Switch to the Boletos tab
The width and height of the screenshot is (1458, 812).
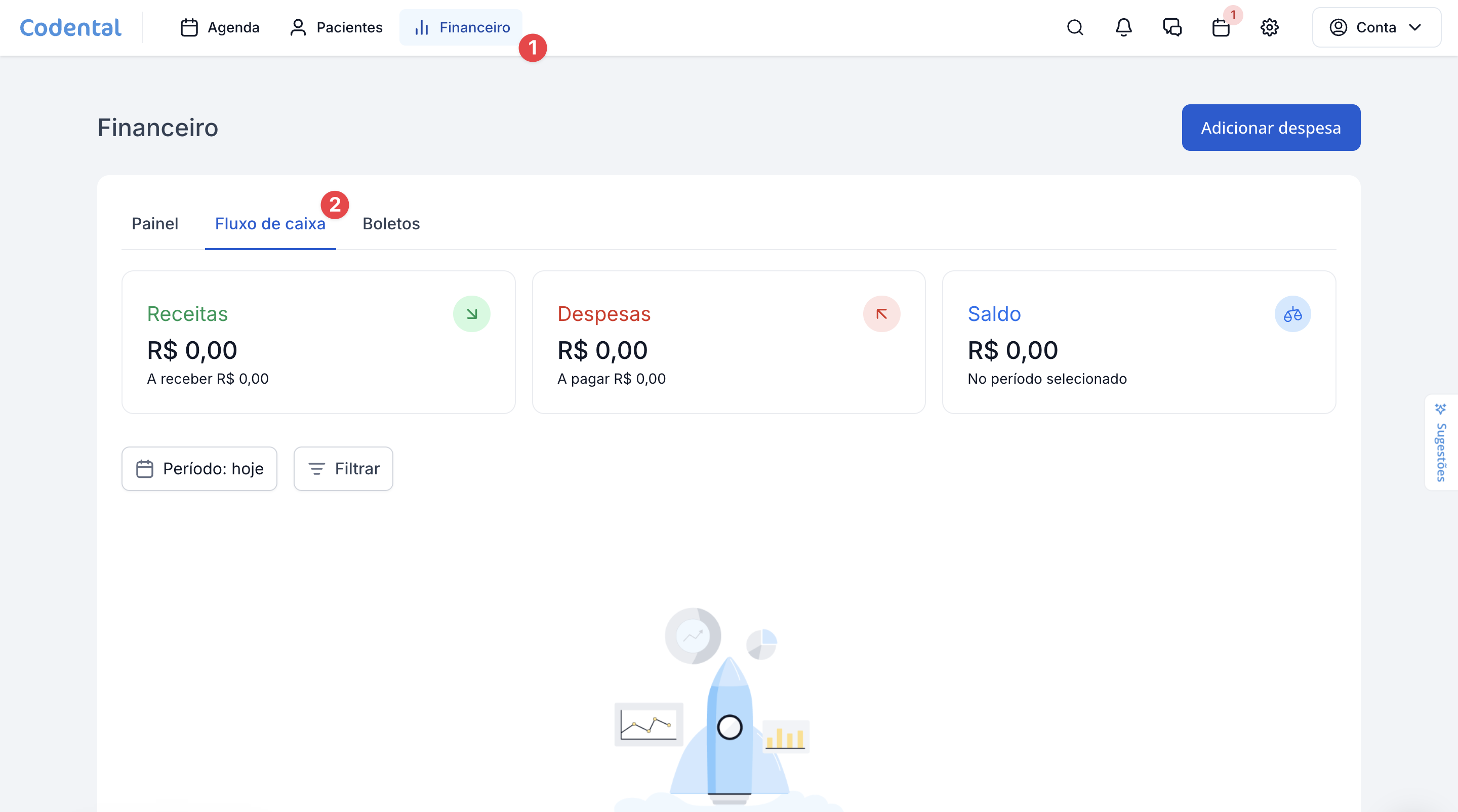pos(390,224)
